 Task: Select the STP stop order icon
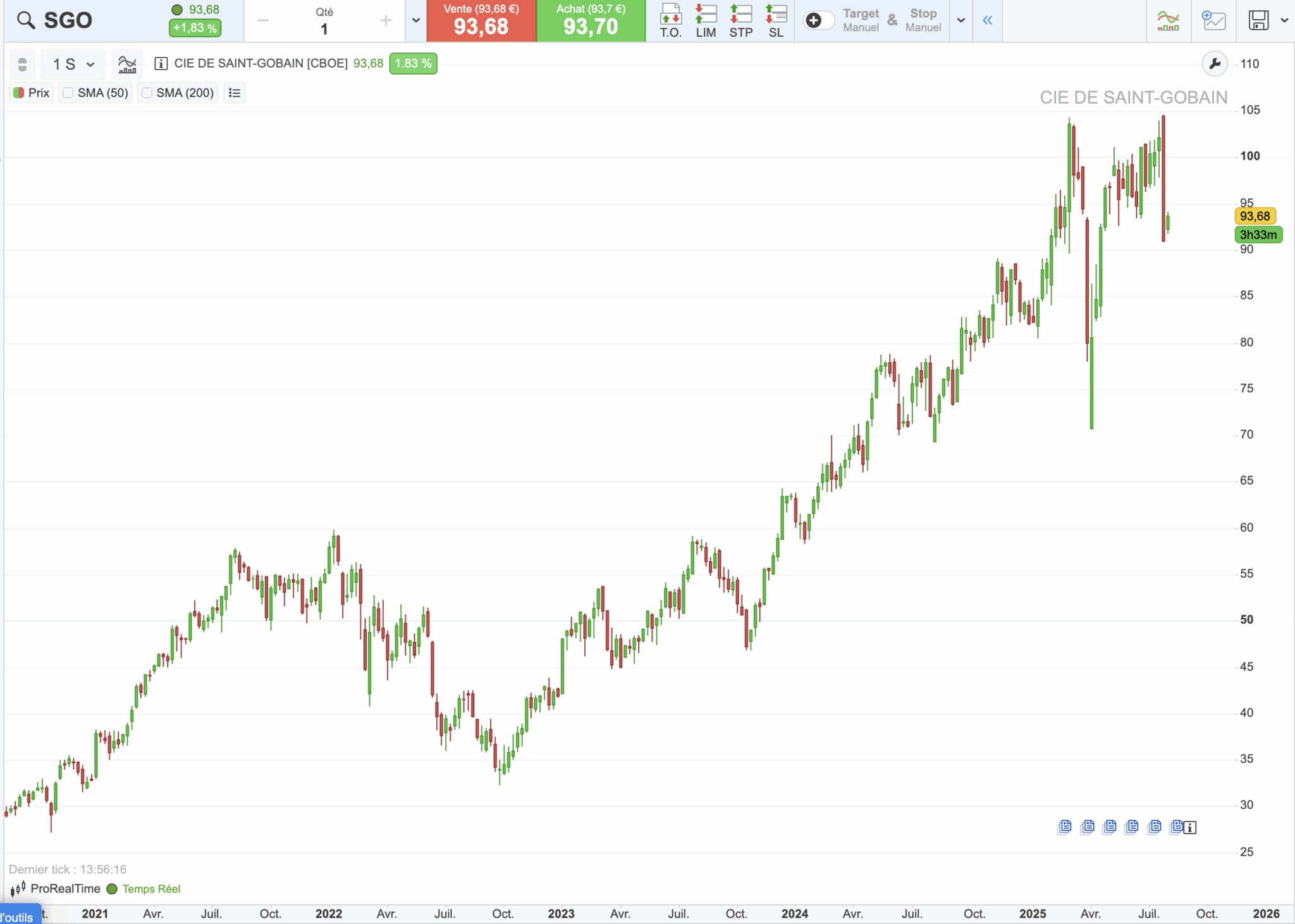(x=741, y=21)
